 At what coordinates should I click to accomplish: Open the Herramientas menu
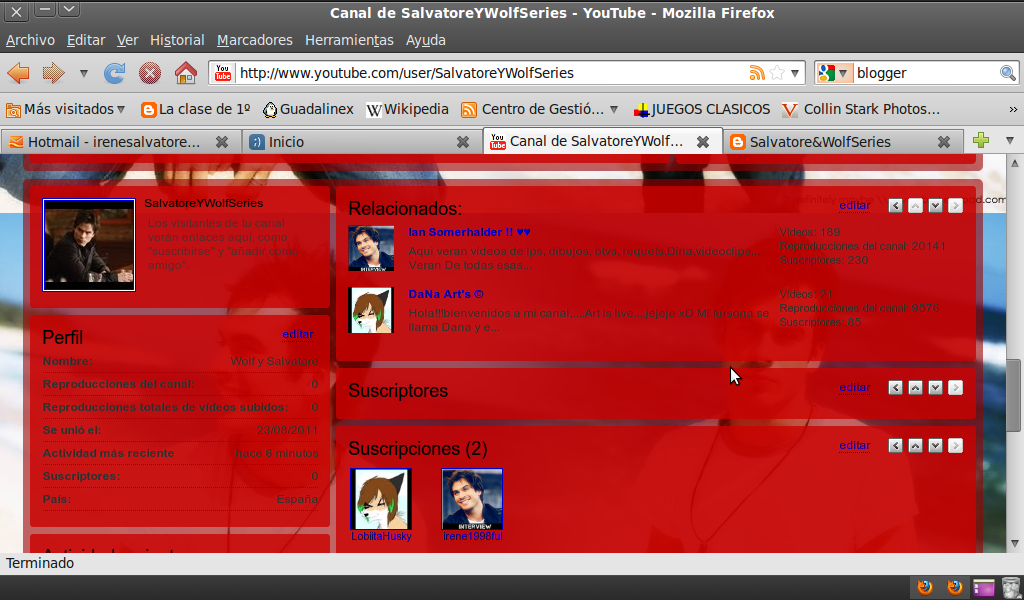click(349, 40)
